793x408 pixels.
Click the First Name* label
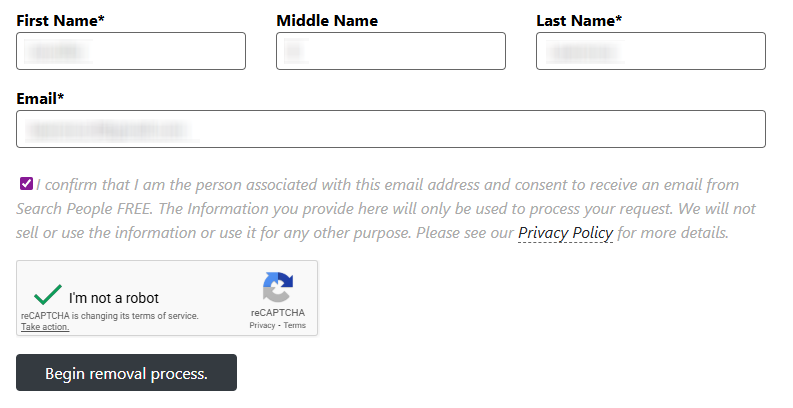(x=60, y=20)
